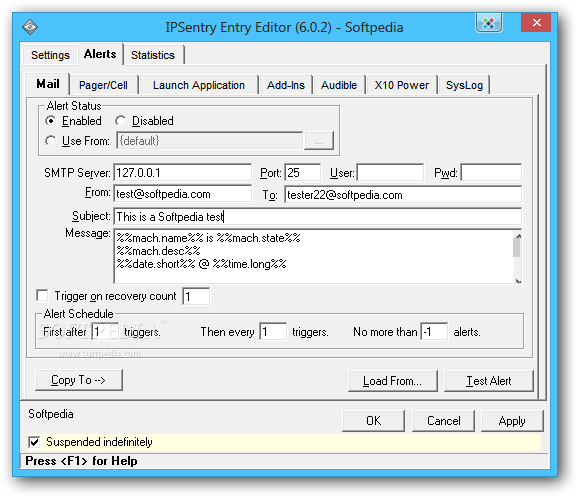This screenshot has height=497, width=578.
Task: Click the Port field showing 25
Action: [x=302, y=173]
